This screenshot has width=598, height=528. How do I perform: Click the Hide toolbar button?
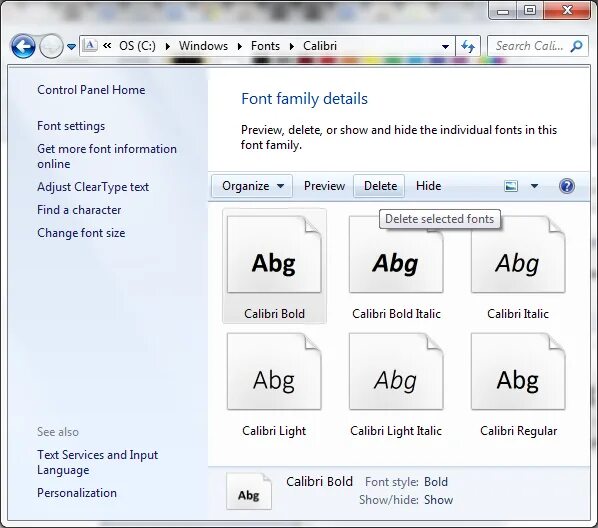tap(428, 186)
